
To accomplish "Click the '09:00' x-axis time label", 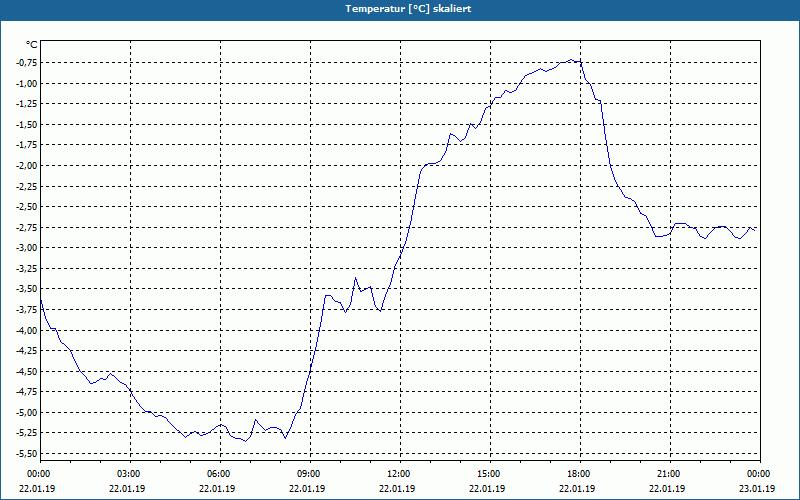I will 310,473.
